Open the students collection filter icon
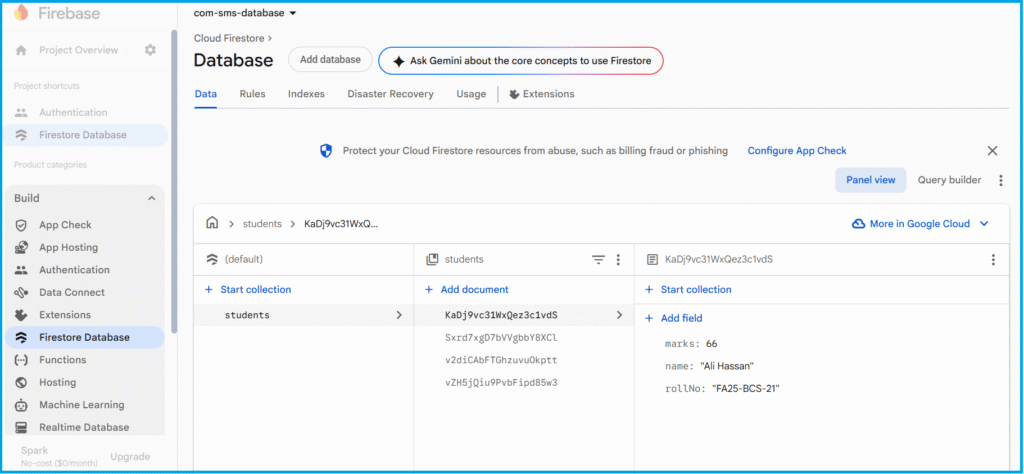Screen dimensions: 1024x474 [x=598, y=259]
